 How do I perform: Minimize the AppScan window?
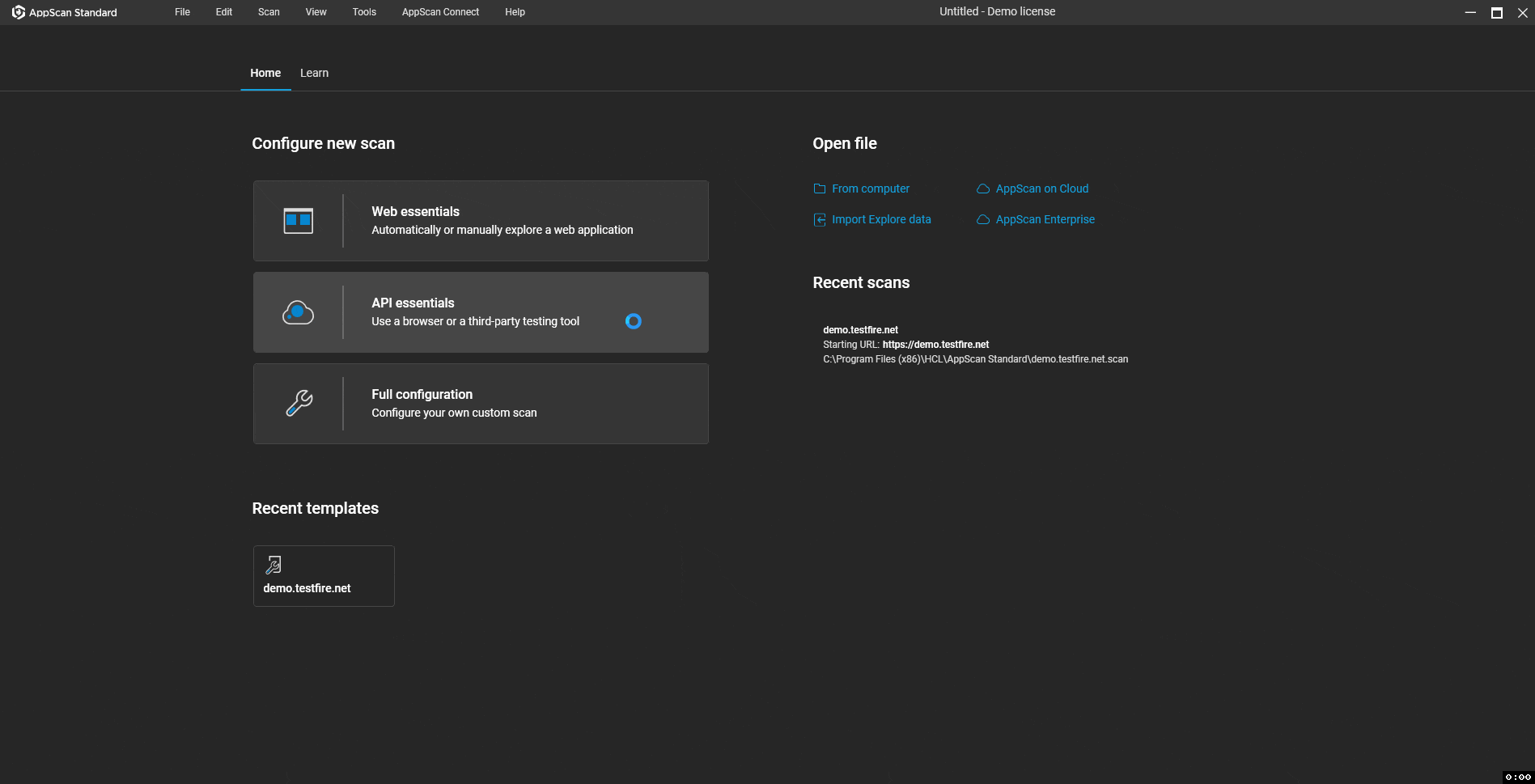[x=1470, y=12]
